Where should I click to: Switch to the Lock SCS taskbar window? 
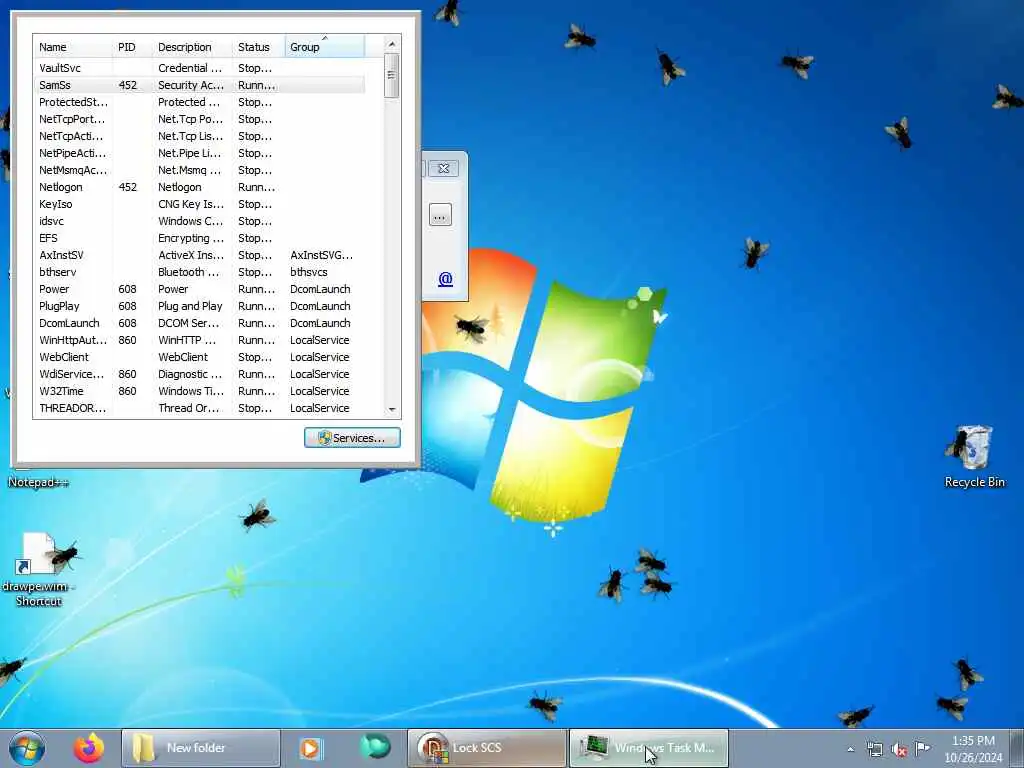487,748
